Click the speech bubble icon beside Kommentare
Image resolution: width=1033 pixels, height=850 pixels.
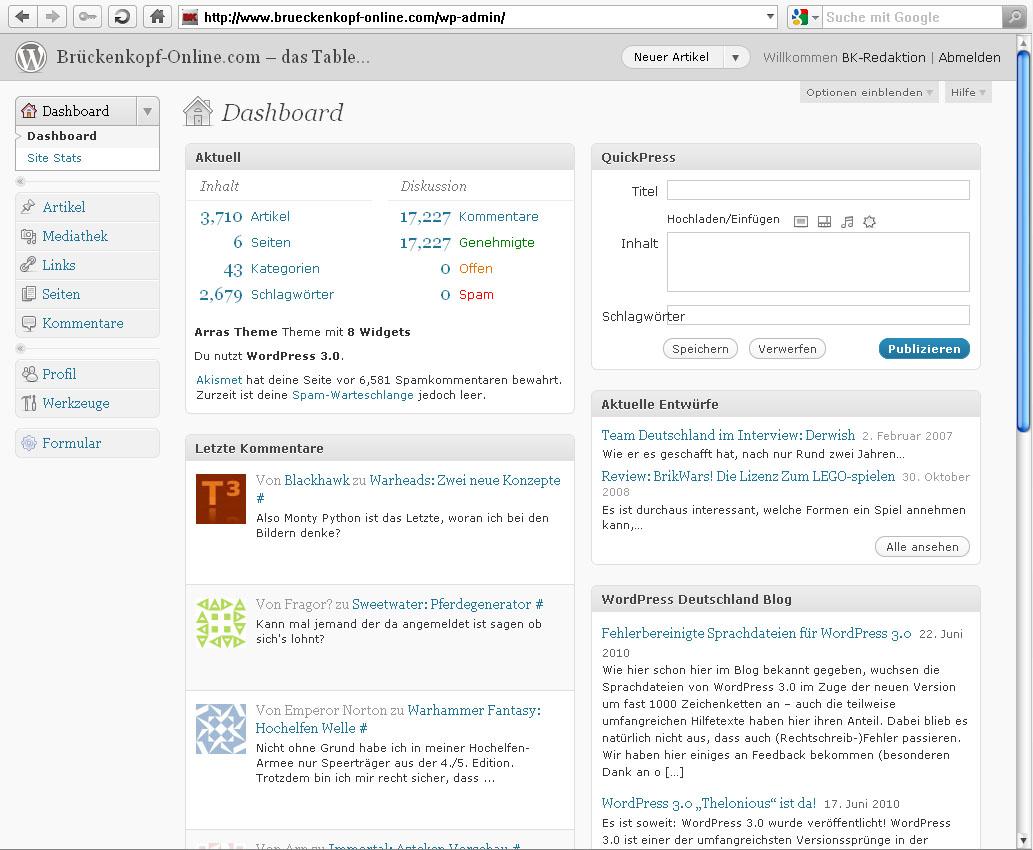28,323
